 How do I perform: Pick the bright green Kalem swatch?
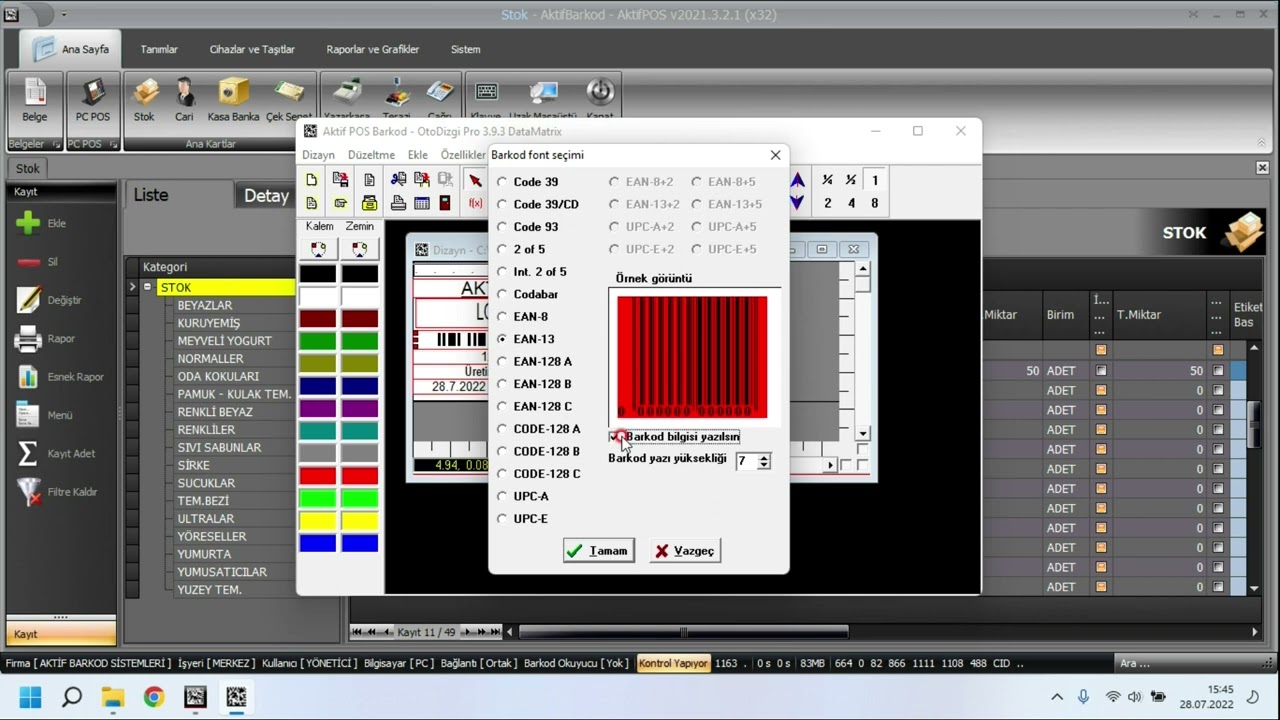[x=318, y=497]
